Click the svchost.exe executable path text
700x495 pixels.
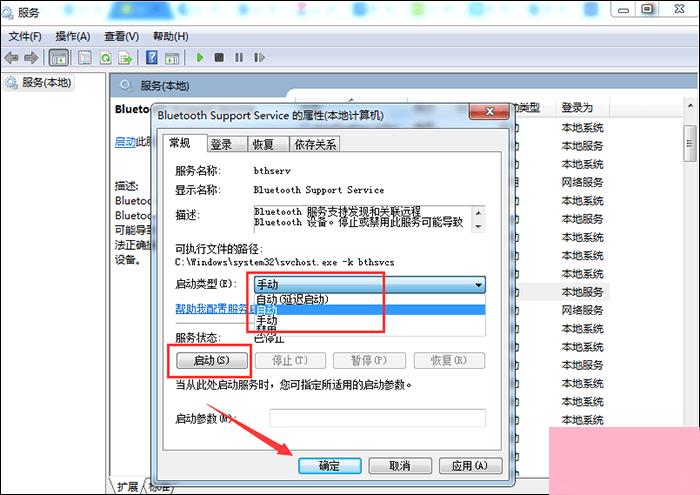click(284, 262)
